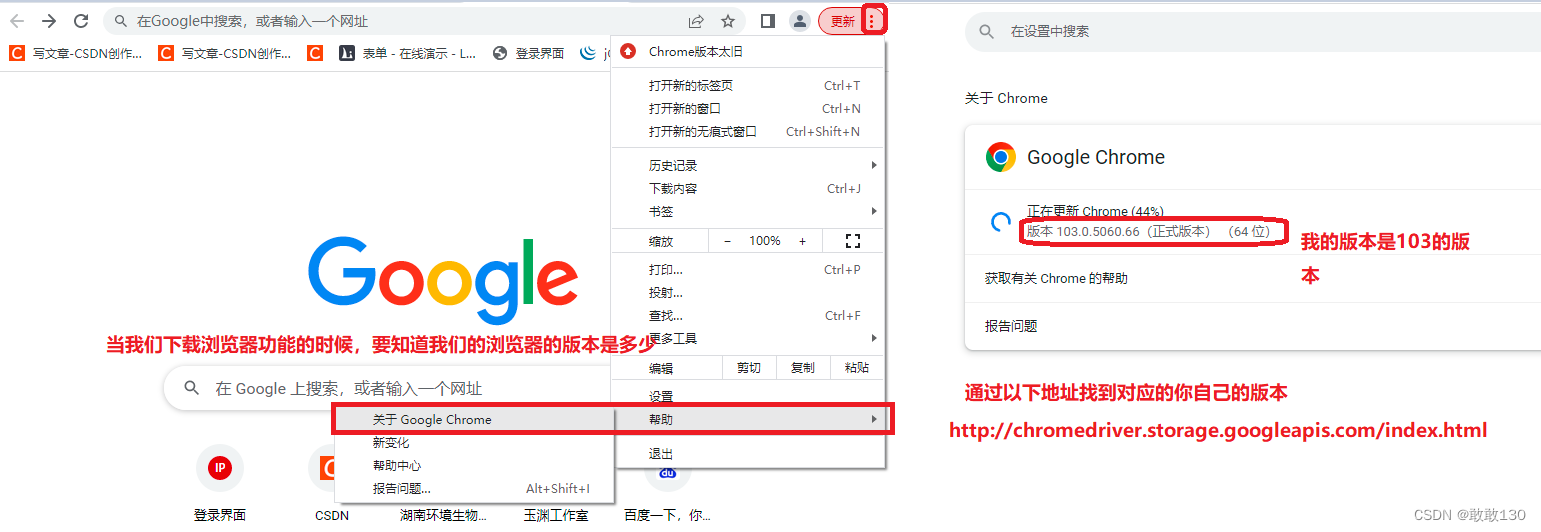Click the share icon in address bar
The height and width of the screenshot is (532, 1541).
click(696, 21)
